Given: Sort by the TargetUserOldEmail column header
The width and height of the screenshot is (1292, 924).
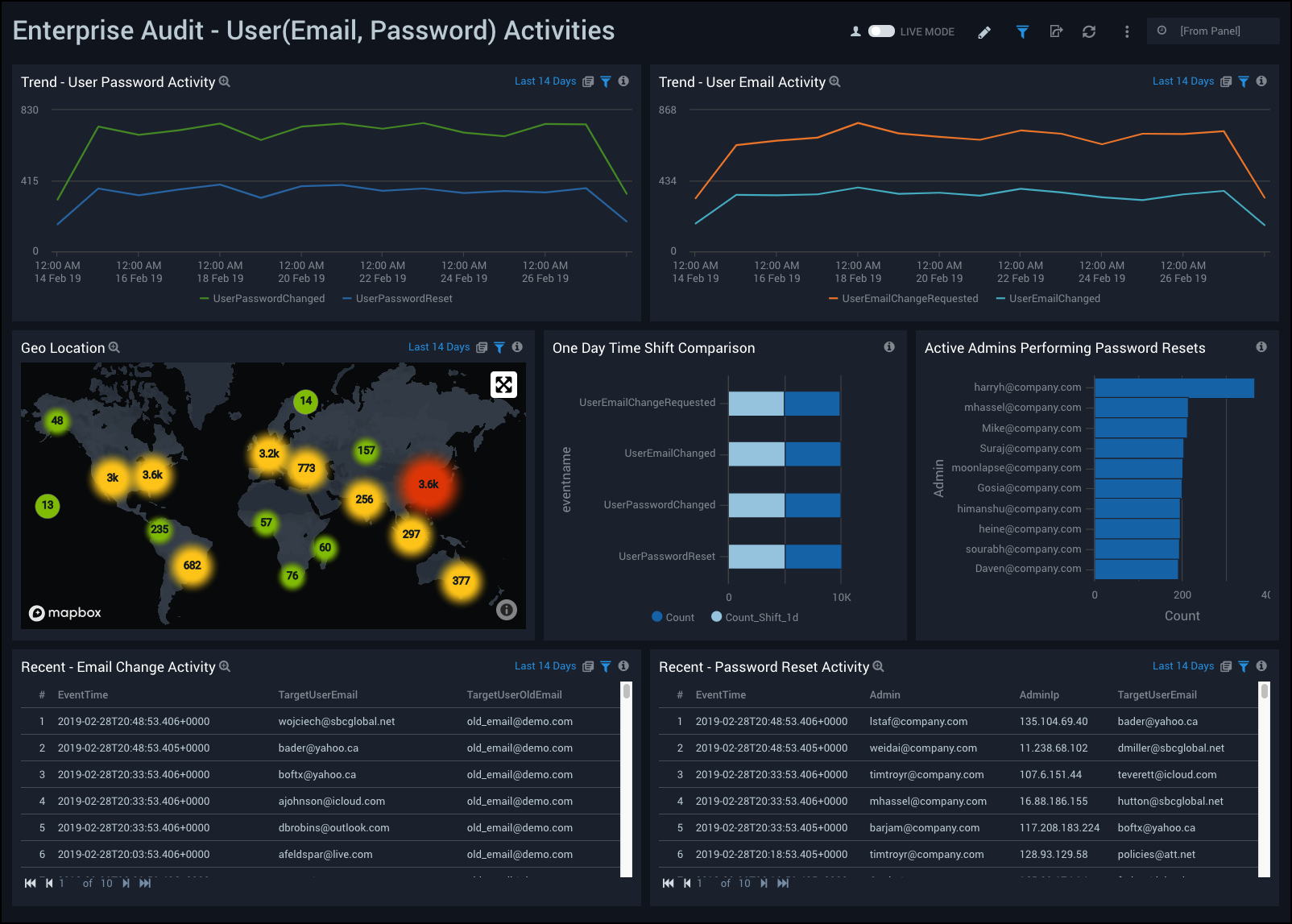Looking at the screenshot, I should pyautogui.click(x=514, y=695).
